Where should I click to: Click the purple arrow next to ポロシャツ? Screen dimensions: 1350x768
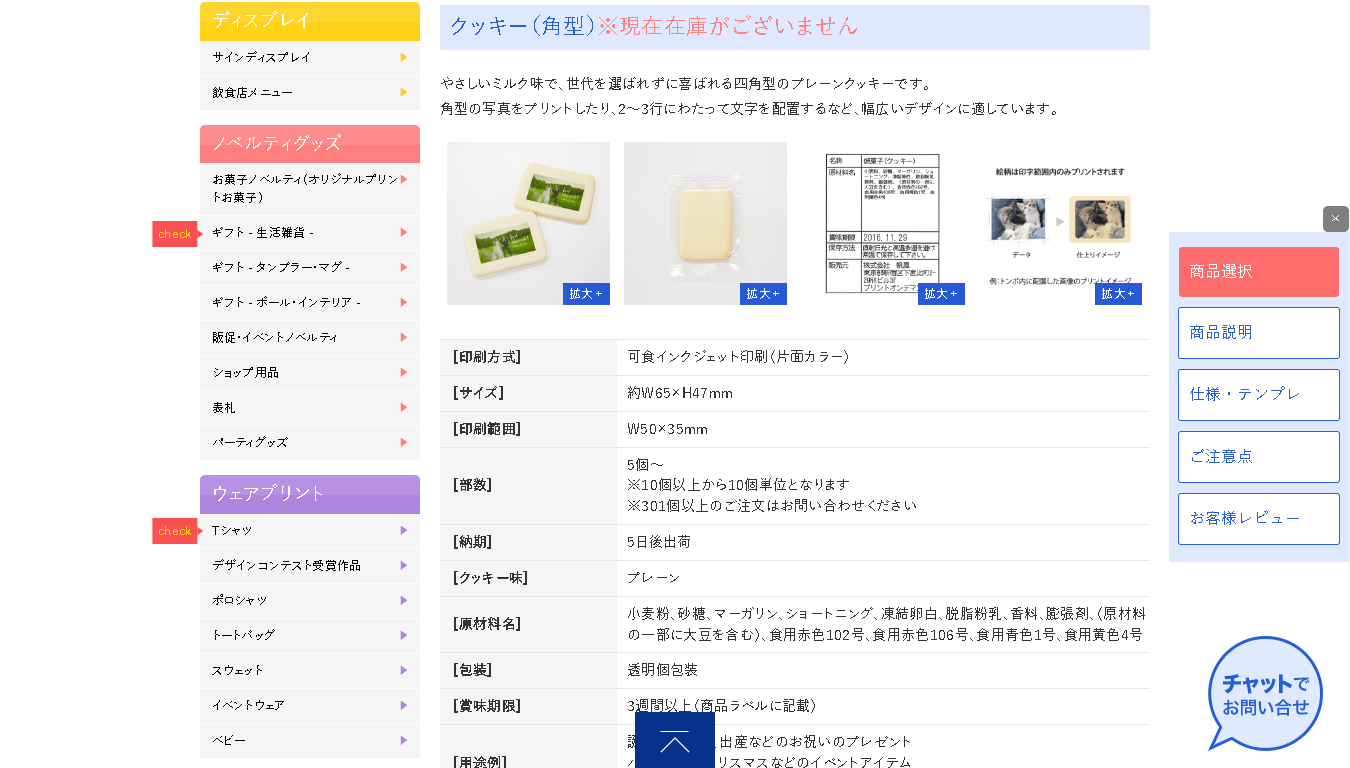(403, 600)
